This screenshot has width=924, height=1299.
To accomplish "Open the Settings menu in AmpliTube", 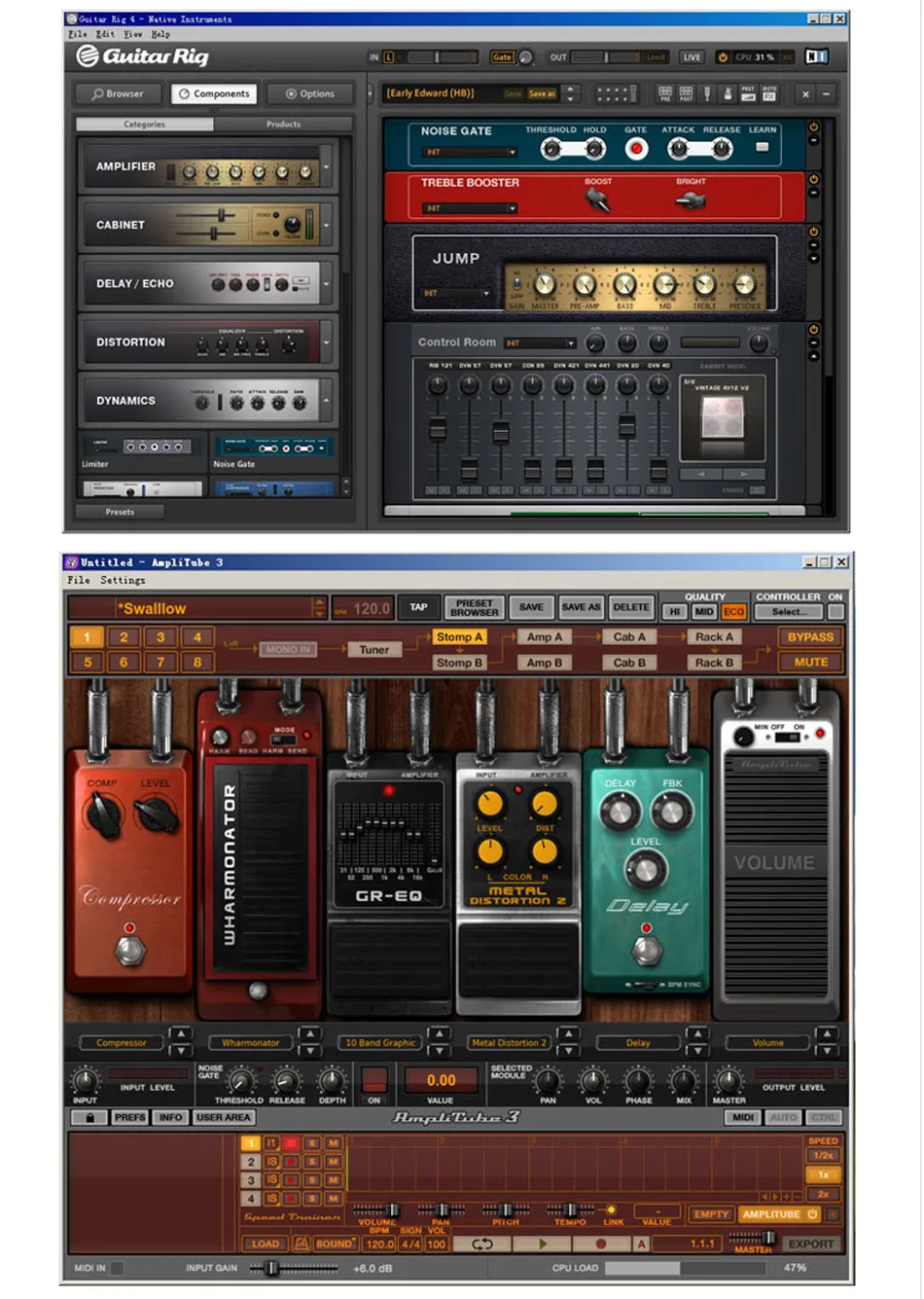I will click(x=123, y=580).
